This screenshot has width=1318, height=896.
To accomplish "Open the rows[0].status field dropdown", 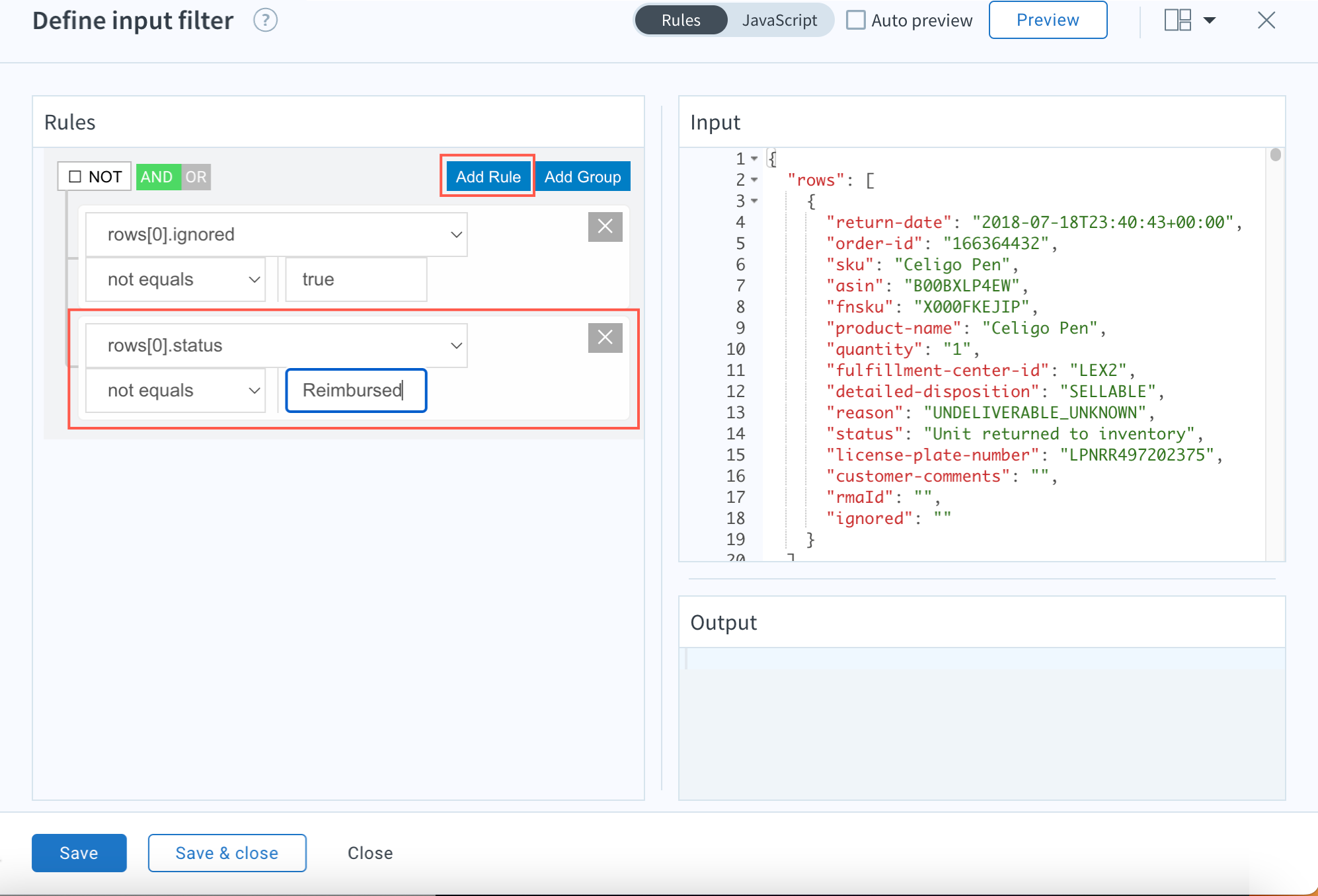I will coord(276,346).
